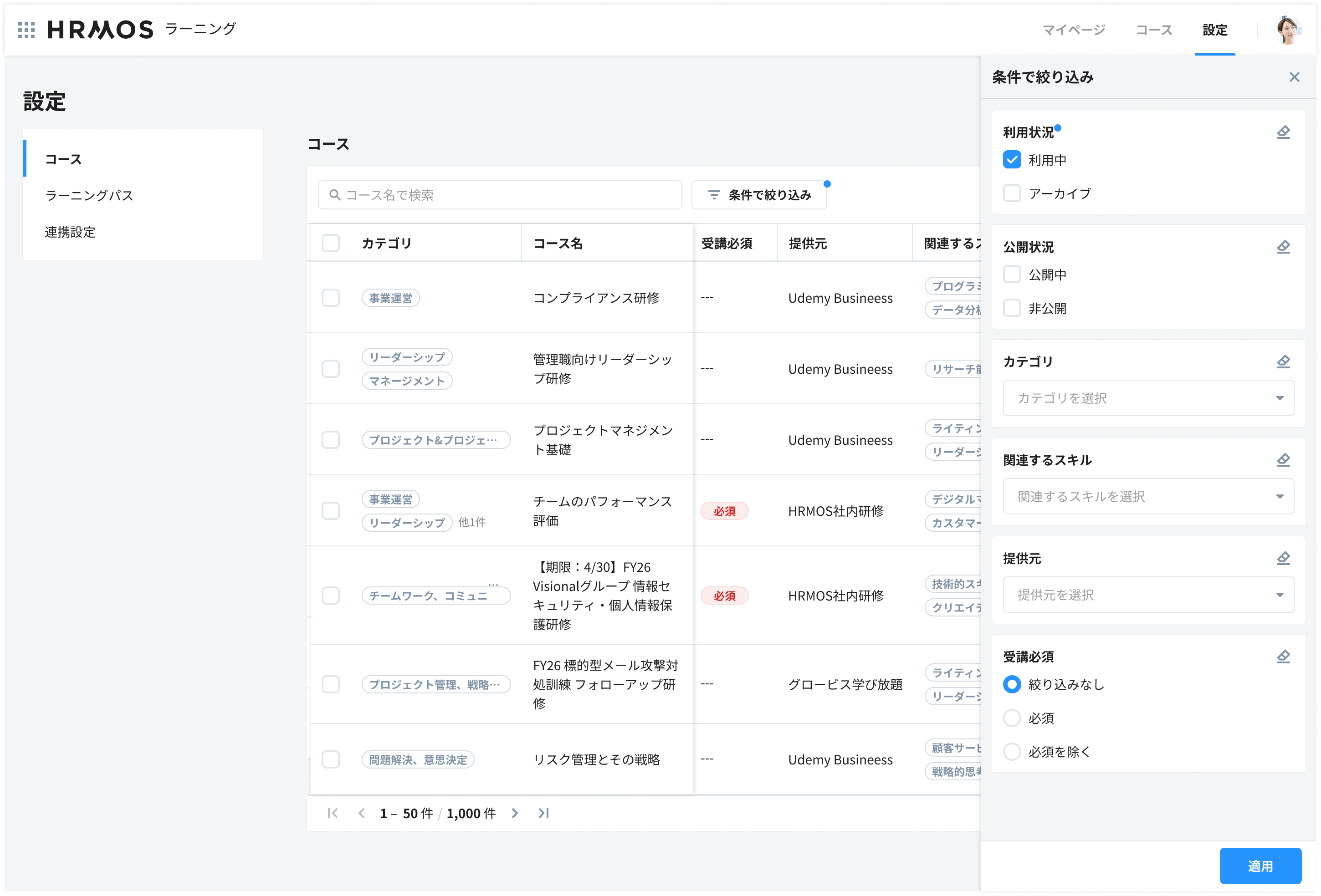The width and height of the screenshot is (1321, 896).
Task: Check the アーカイブ checkbox
Action: pyautogui.click(x=1012, y=193)
